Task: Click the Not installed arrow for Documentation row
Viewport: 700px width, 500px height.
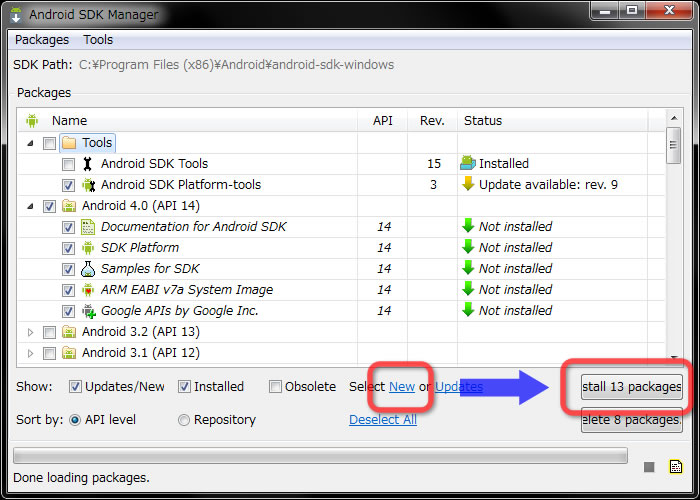Action: click(x=468, y=226)
